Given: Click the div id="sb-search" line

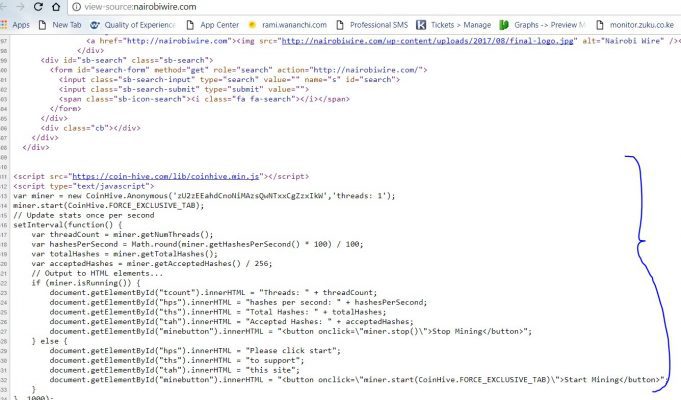Looking at the screenshot, I should click(x=127, y=60).
